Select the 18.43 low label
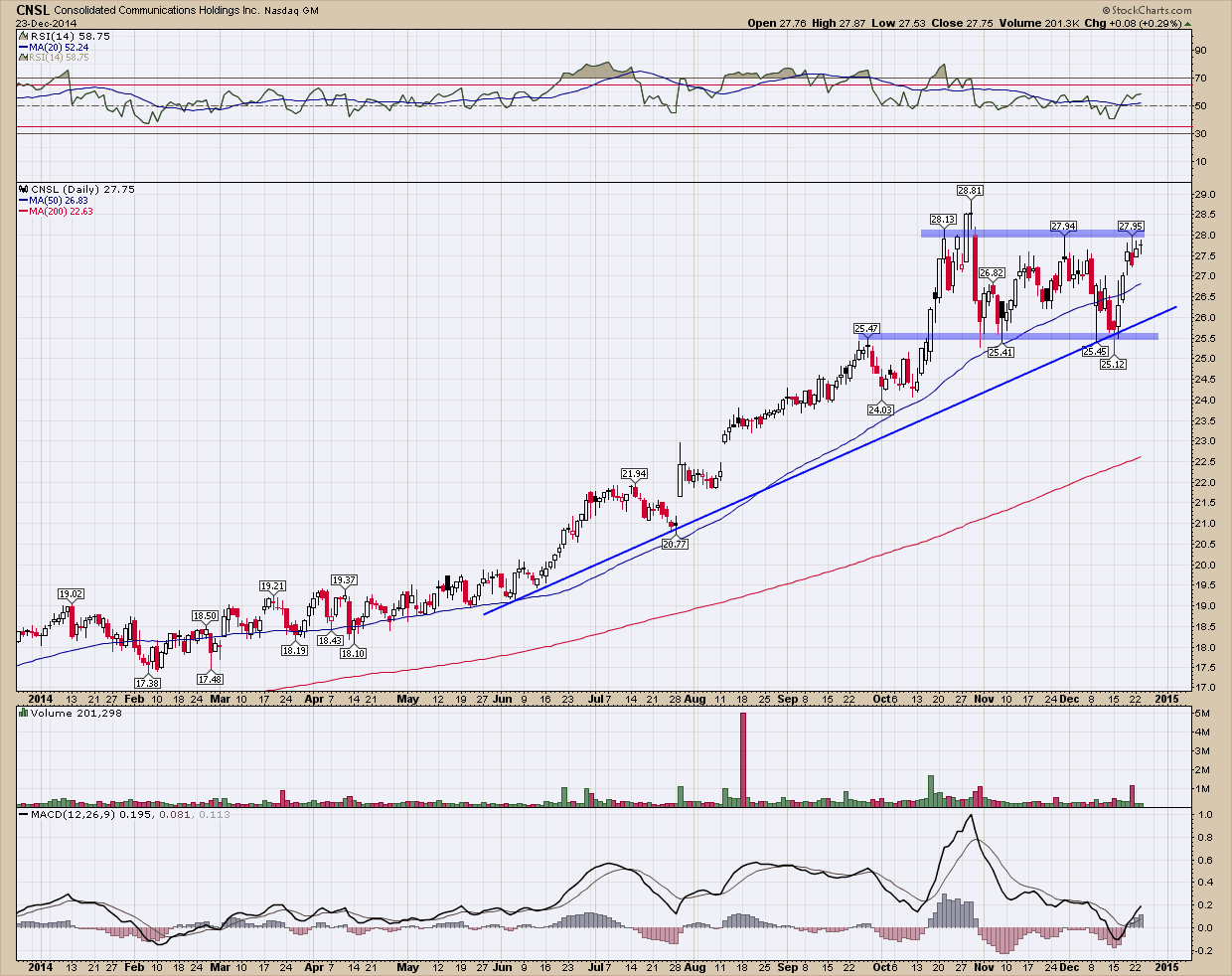This screenshot has width=1232, height=976. (x=330, y=641)
